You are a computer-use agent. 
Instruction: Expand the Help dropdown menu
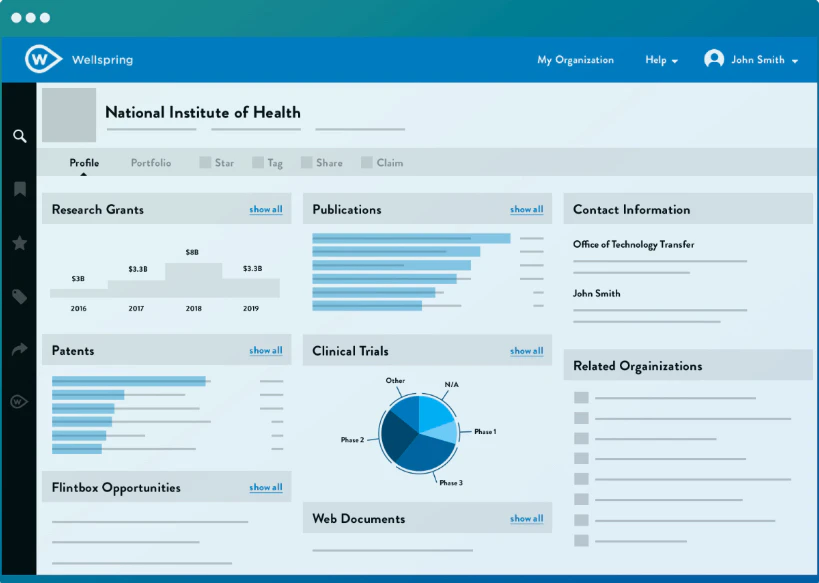tap(661, 60)
